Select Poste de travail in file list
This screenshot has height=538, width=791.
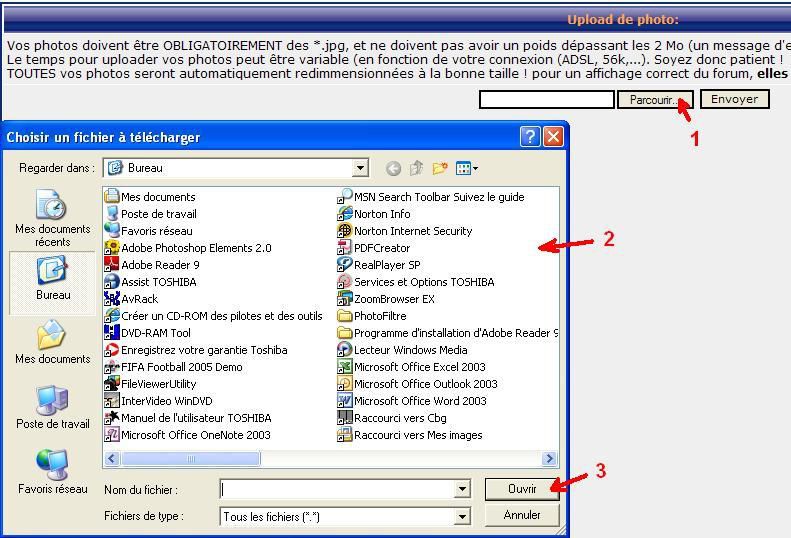pos(150,214)
